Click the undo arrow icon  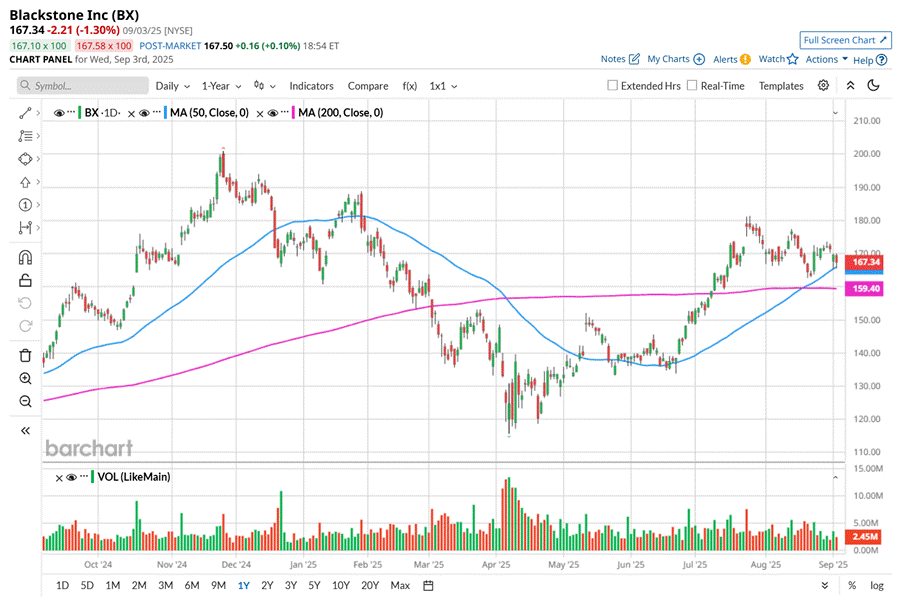pyautogui.click(x=25, y=303)
